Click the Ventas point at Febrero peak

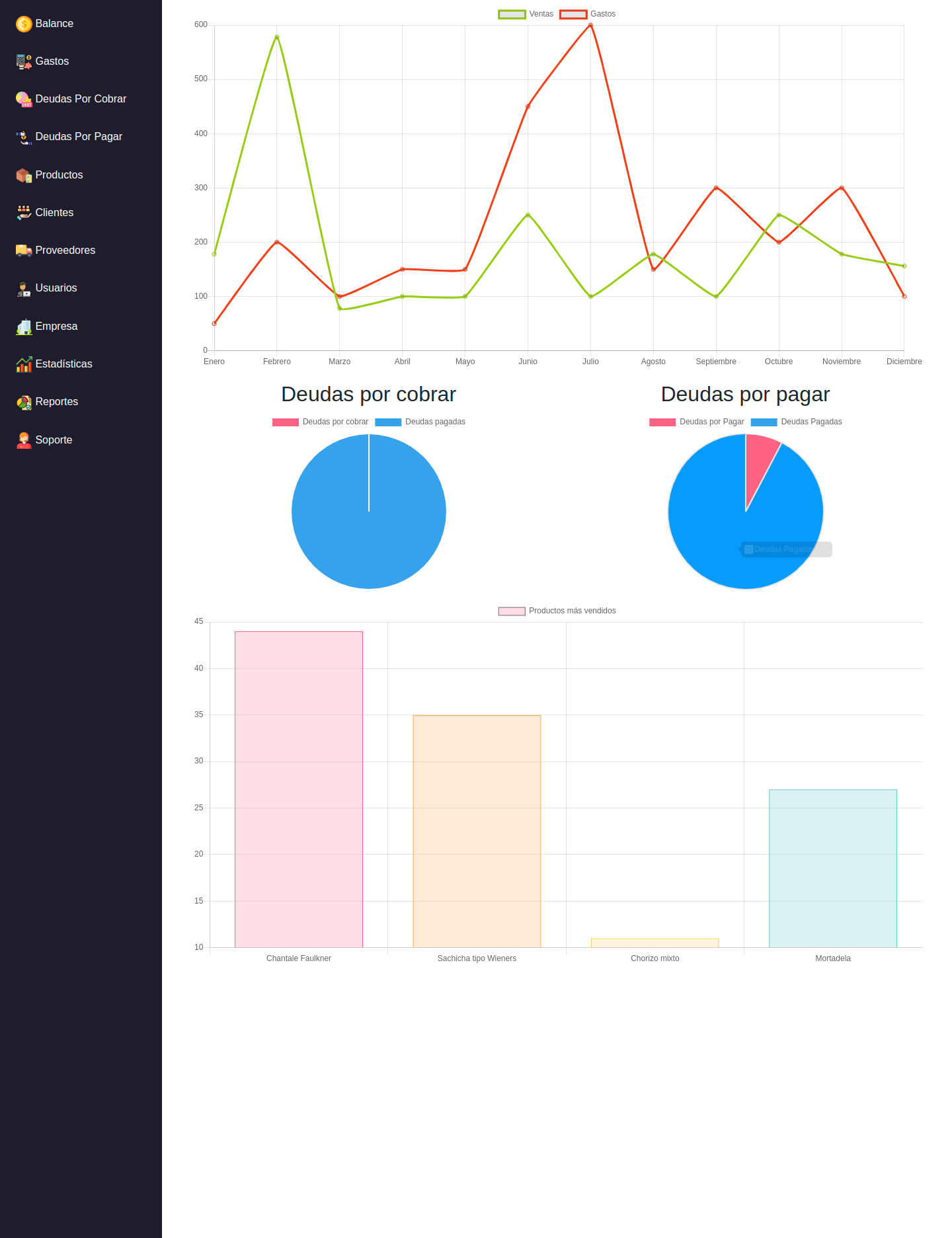[277, 37]
